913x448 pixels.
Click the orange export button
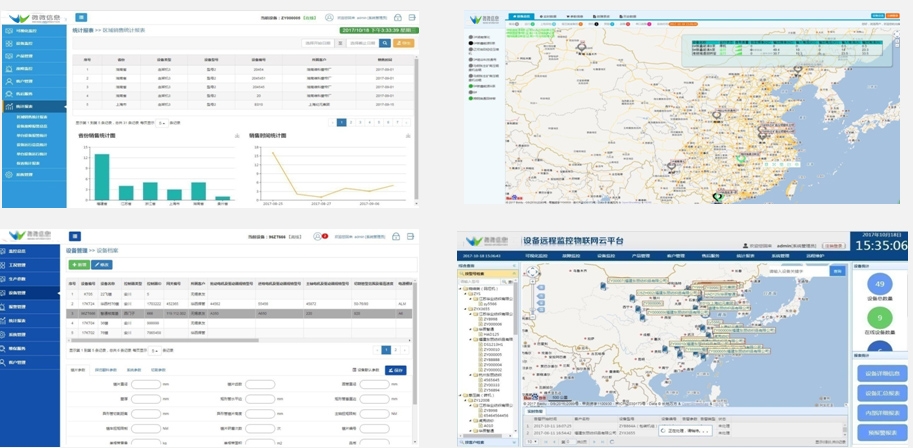[x=402, y=43]
